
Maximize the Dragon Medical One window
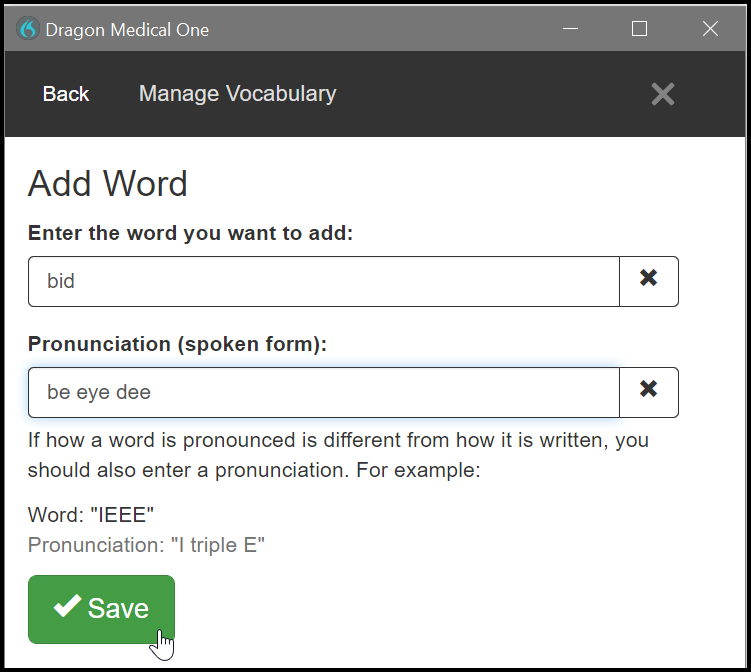click(639, 29)
